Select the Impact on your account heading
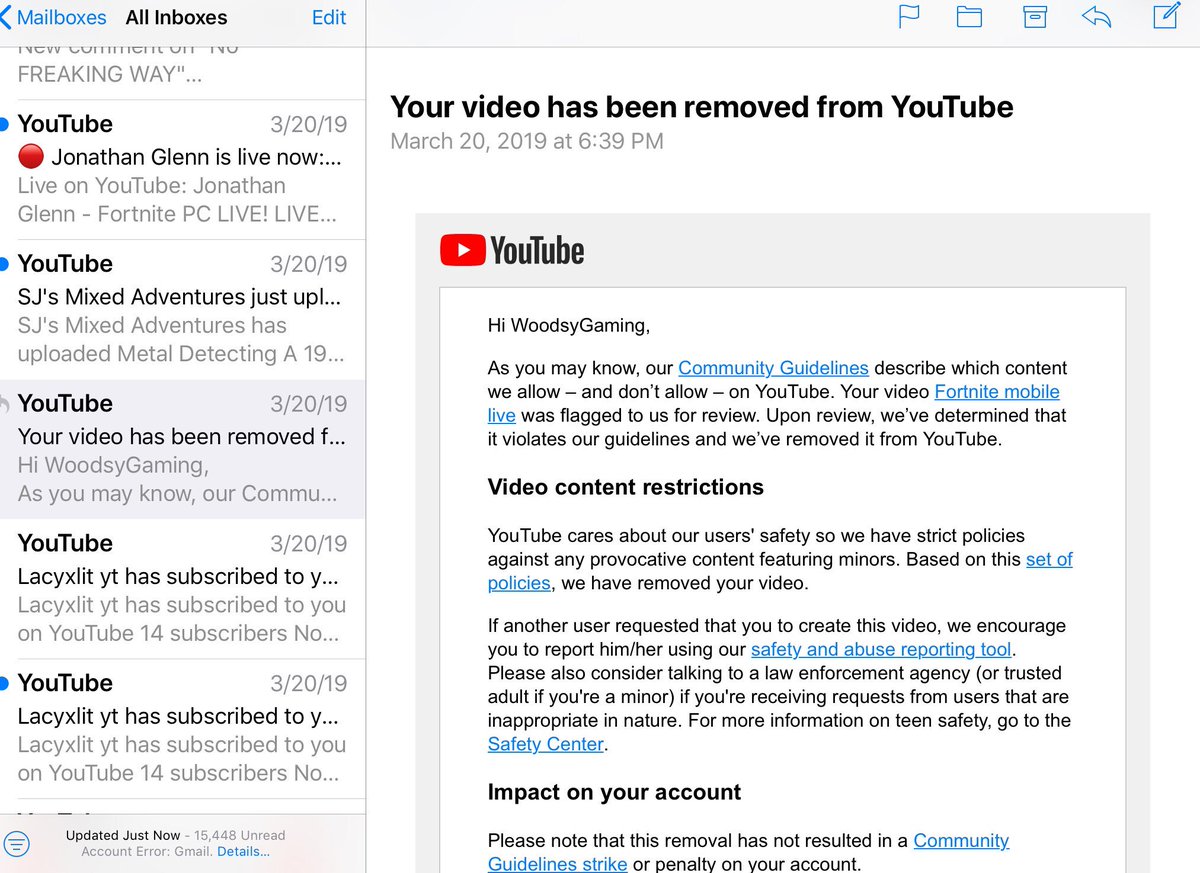Viewport: 1200px width, 873px height. (614, 793)
